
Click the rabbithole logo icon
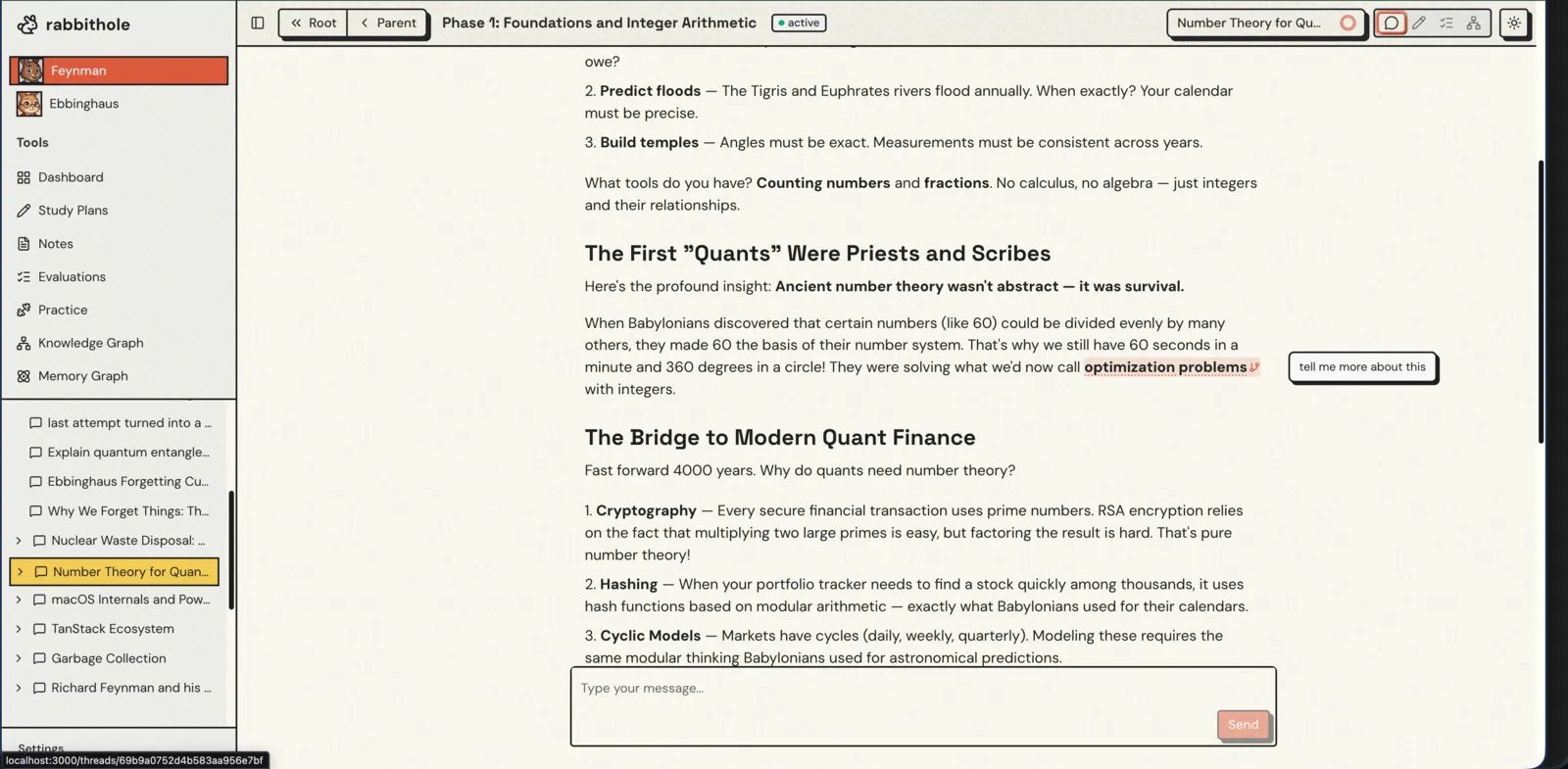(27, 24)
